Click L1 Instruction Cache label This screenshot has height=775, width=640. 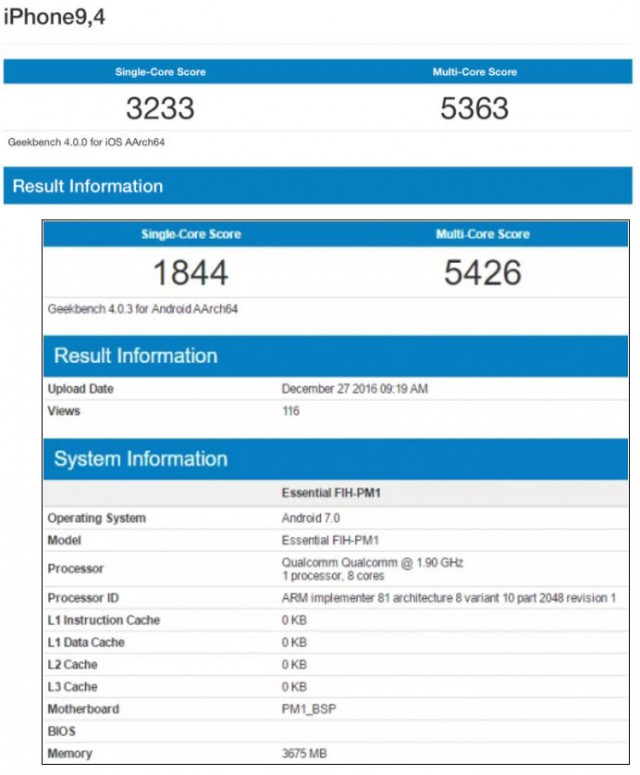pyautogui.click(x=104, y=620)
